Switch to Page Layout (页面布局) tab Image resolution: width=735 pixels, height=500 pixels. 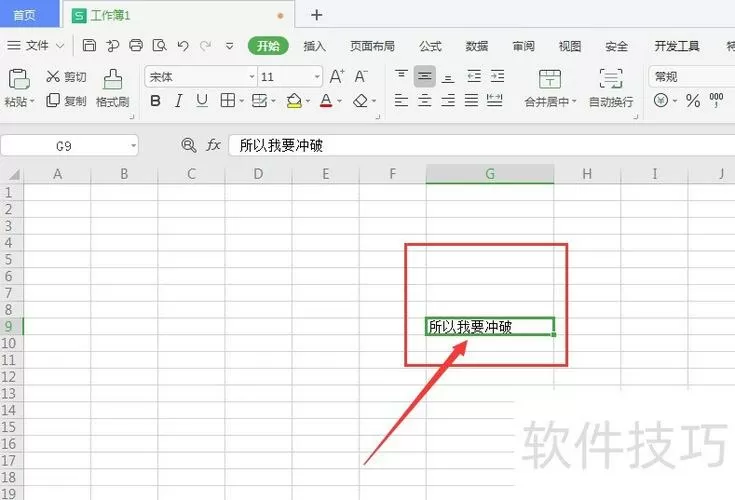[x=372, y=46]
